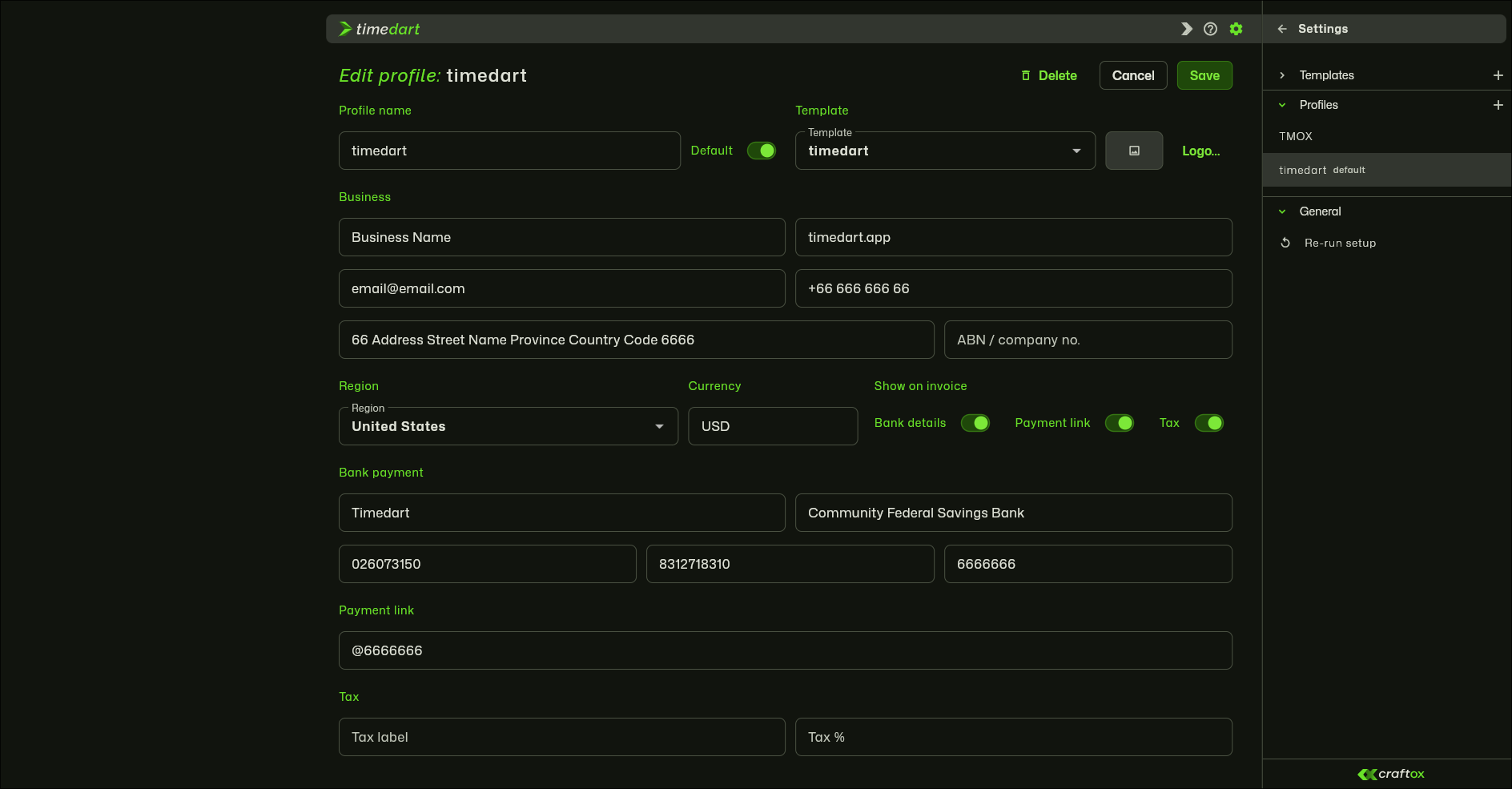
Task: Click Re-run setup option
Action: [1340, 243]
